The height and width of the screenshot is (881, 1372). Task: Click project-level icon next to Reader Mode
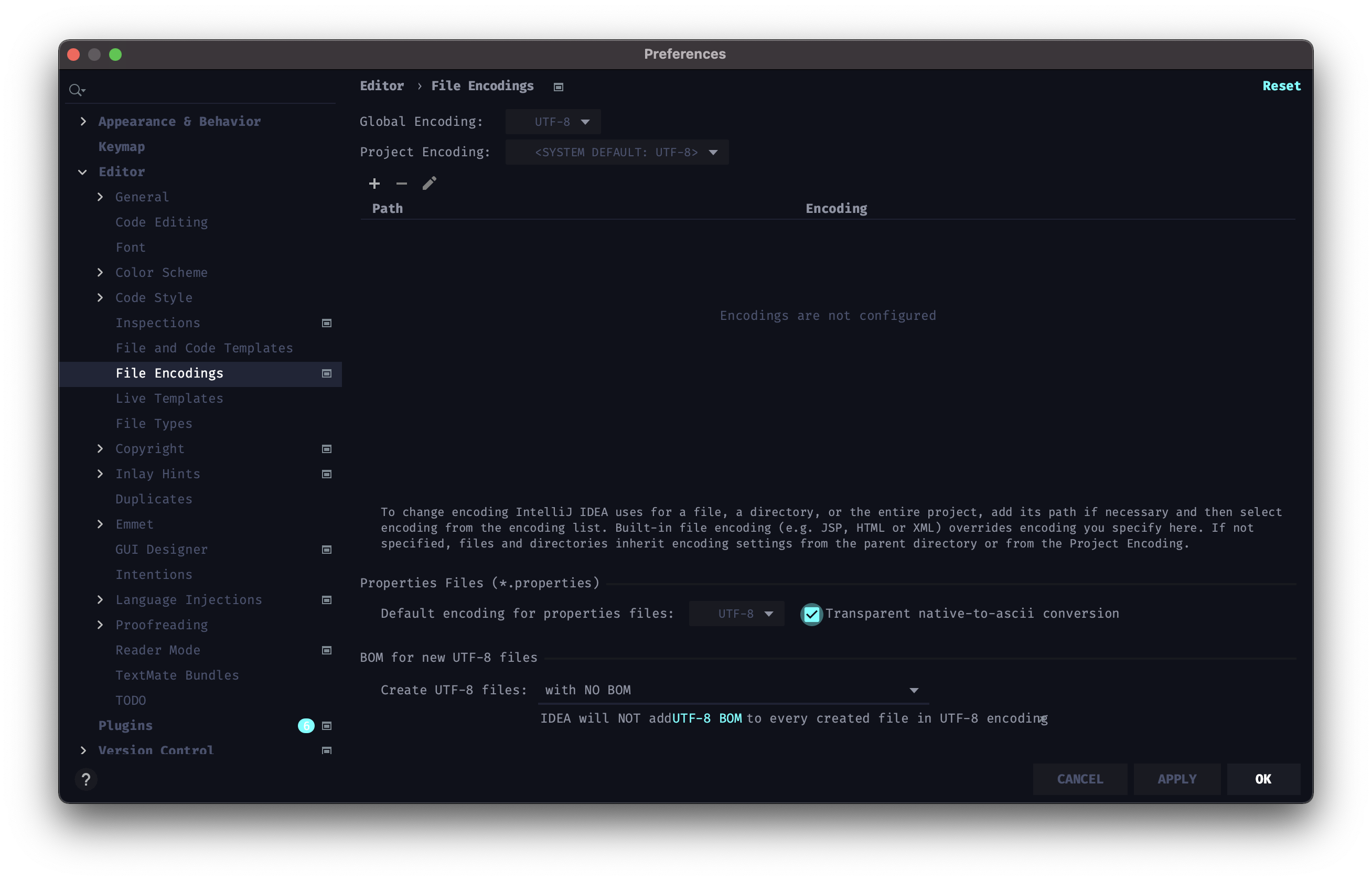click(327, 650)
